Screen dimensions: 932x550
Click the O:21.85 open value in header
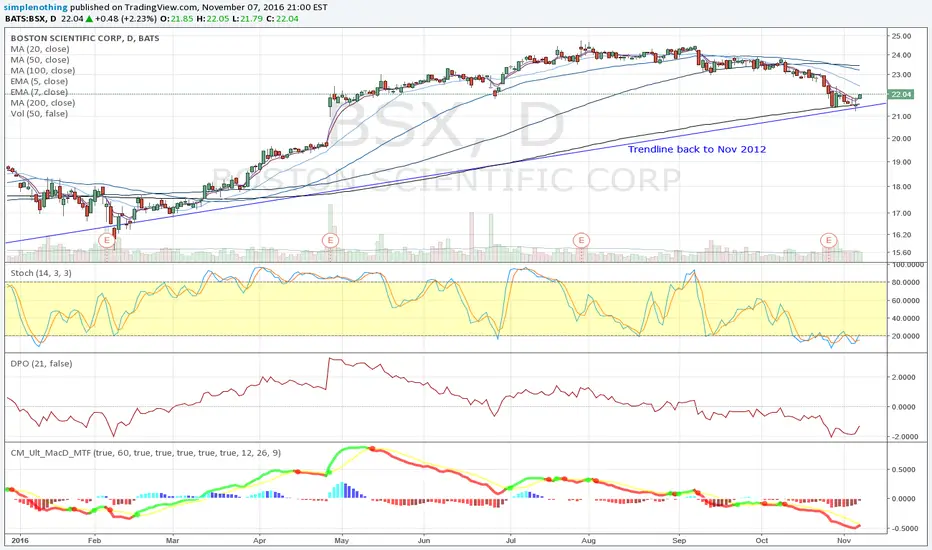[177, 18]
